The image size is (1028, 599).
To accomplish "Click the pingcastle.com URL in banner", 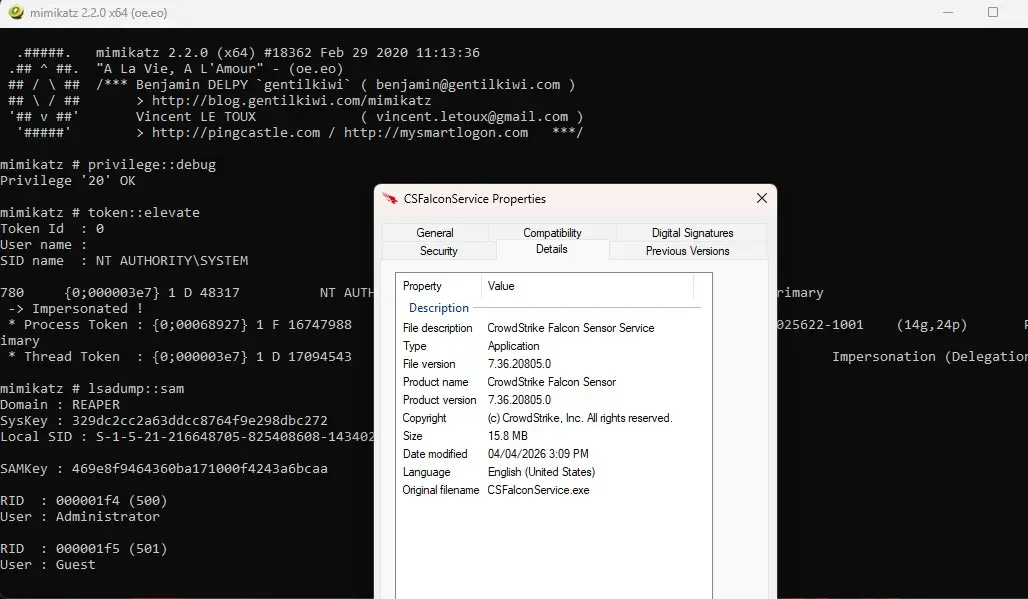I will tap(236, 132).
